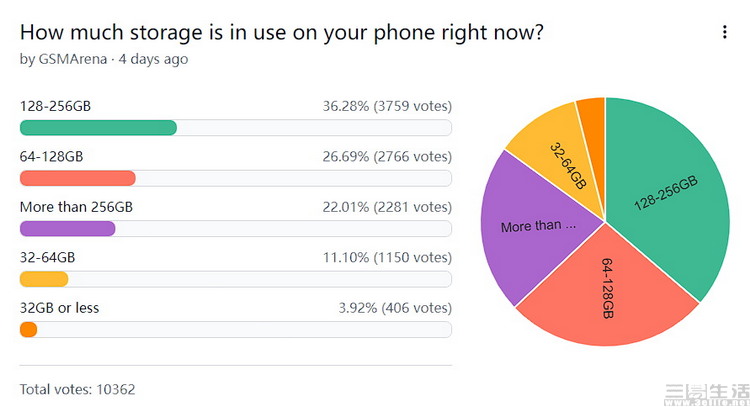Click the orange 32GB or less bar
Screen dimensions: 750x407
pyautogui.click(x=29, y=330)
